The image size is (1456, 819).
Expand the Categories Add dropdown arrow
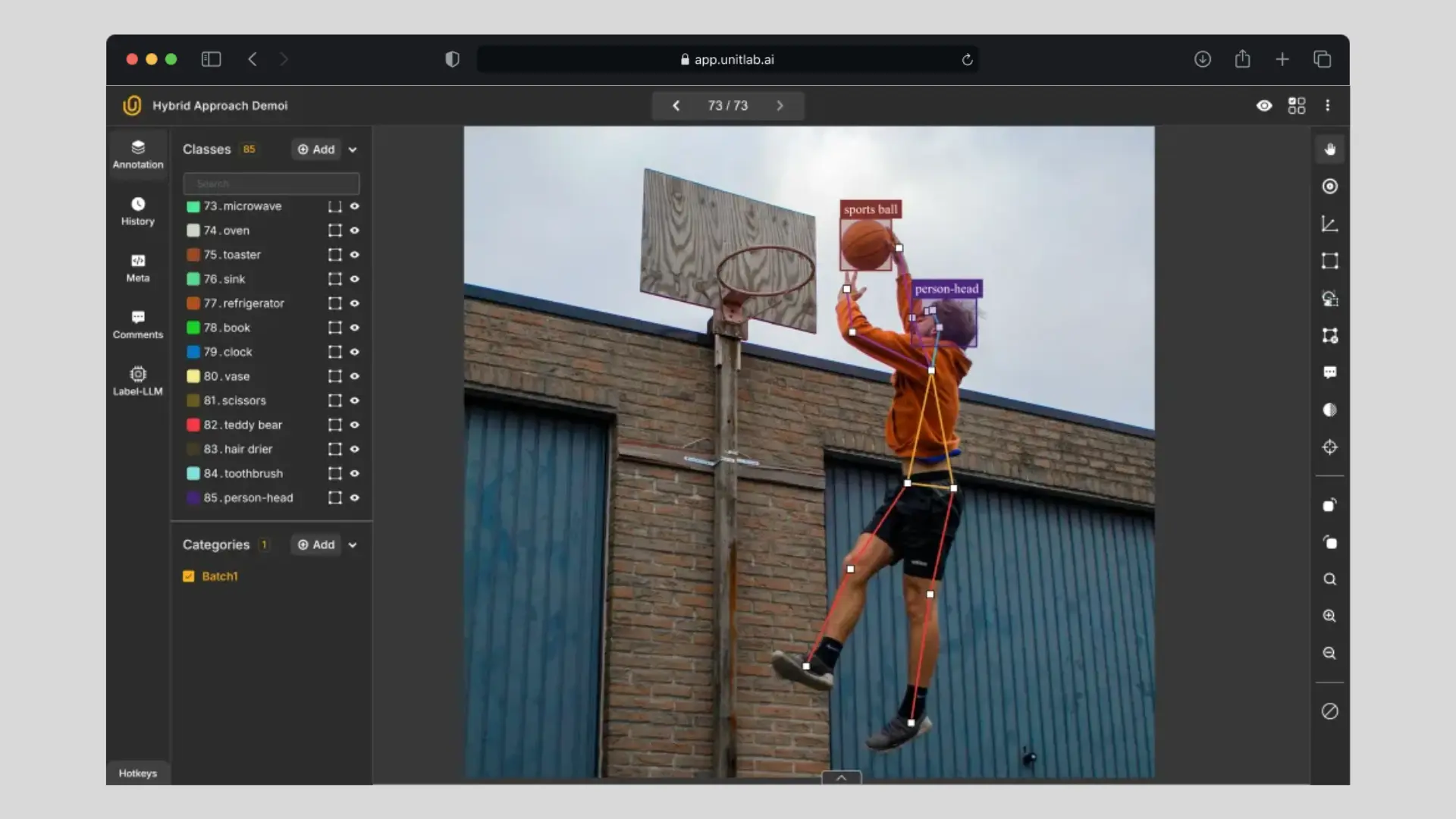coord(353,545)
